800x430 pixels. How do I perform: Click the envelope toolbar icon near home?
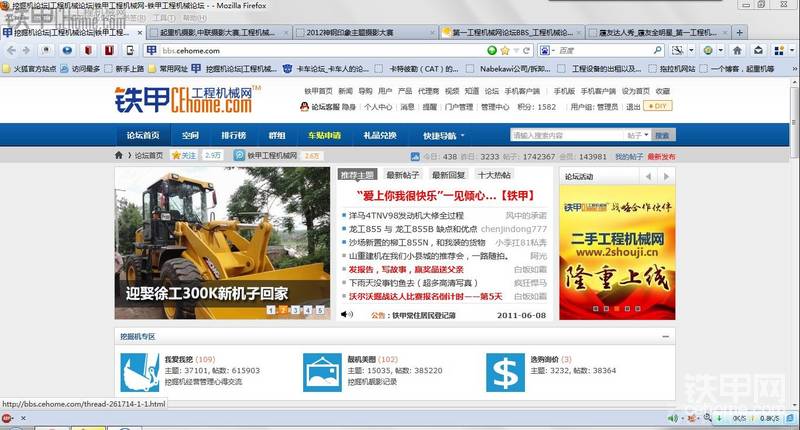pos(759,50)
